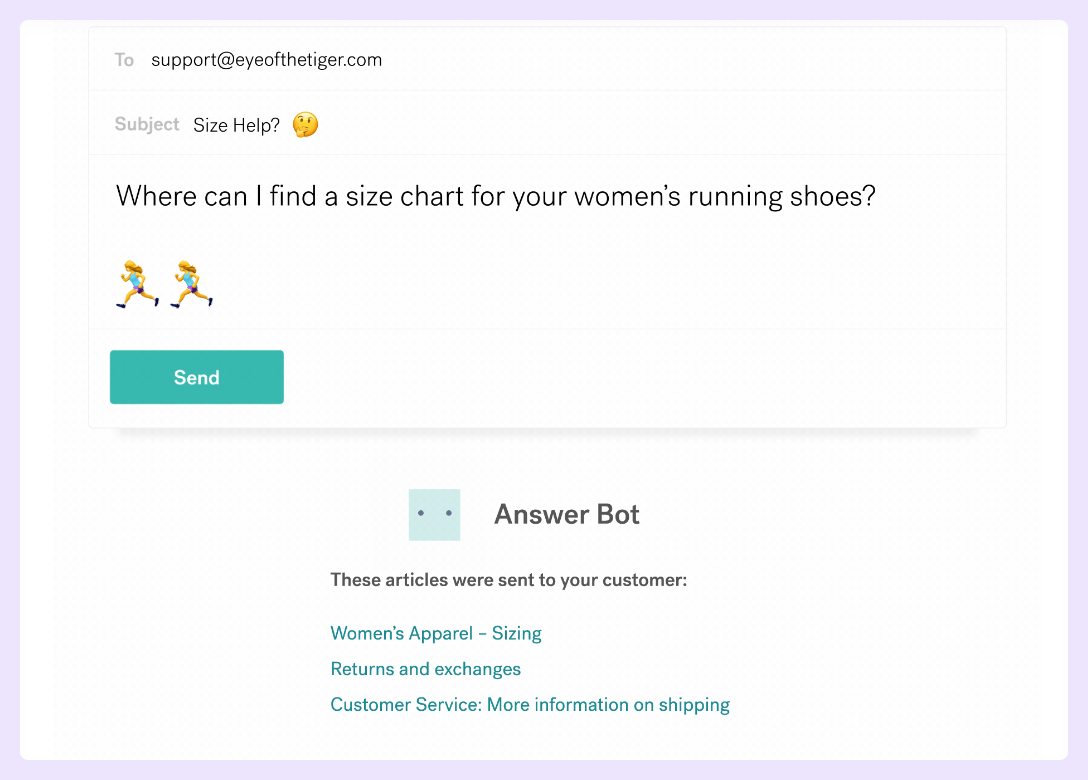This screenshot has height=780, width=1088.
Task: Click the second running woman emoji
Action: [x=191, y=283]
